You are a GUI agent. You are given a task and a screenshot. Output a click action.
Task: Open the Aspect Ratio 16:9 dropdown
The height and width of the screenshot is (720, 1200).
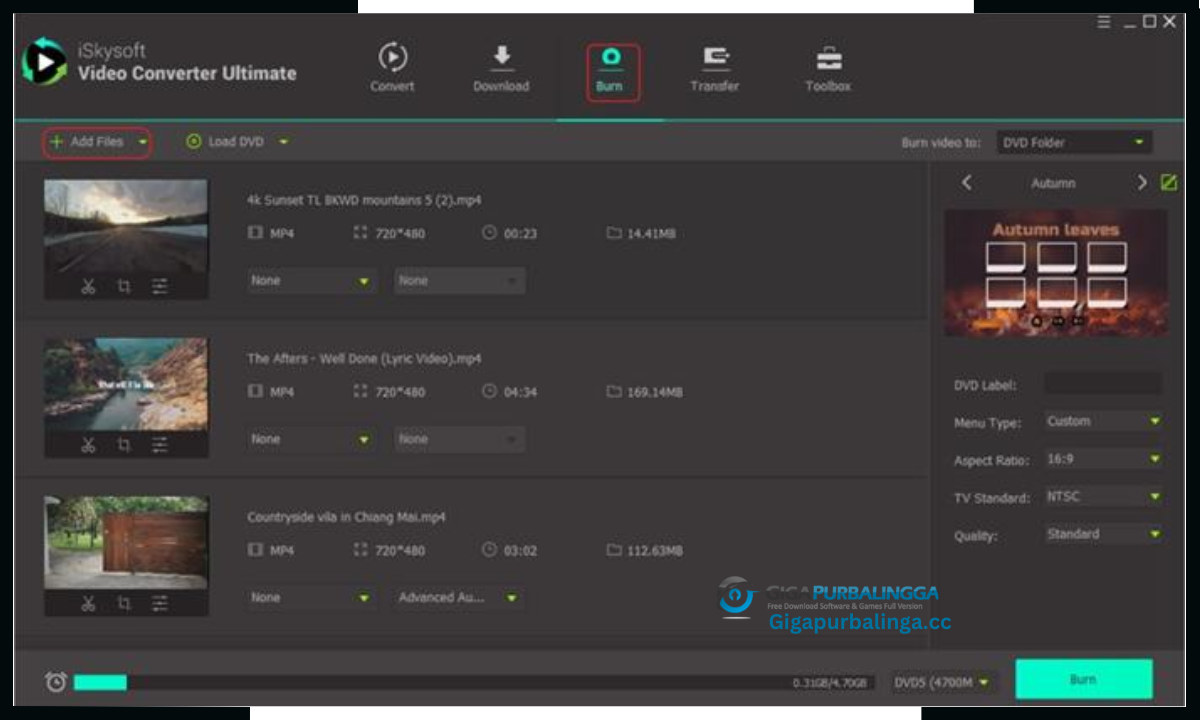[x=1103, y=459]
